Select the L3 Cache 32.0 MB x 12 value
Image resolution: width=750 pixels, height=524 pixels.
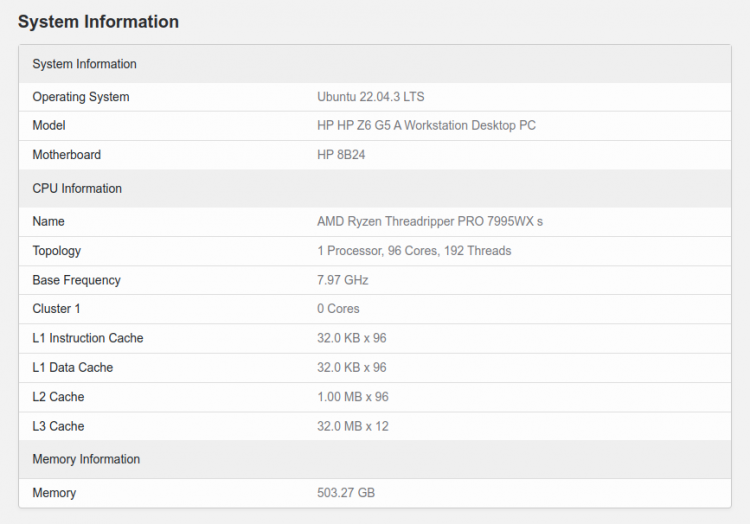point(353,426)
